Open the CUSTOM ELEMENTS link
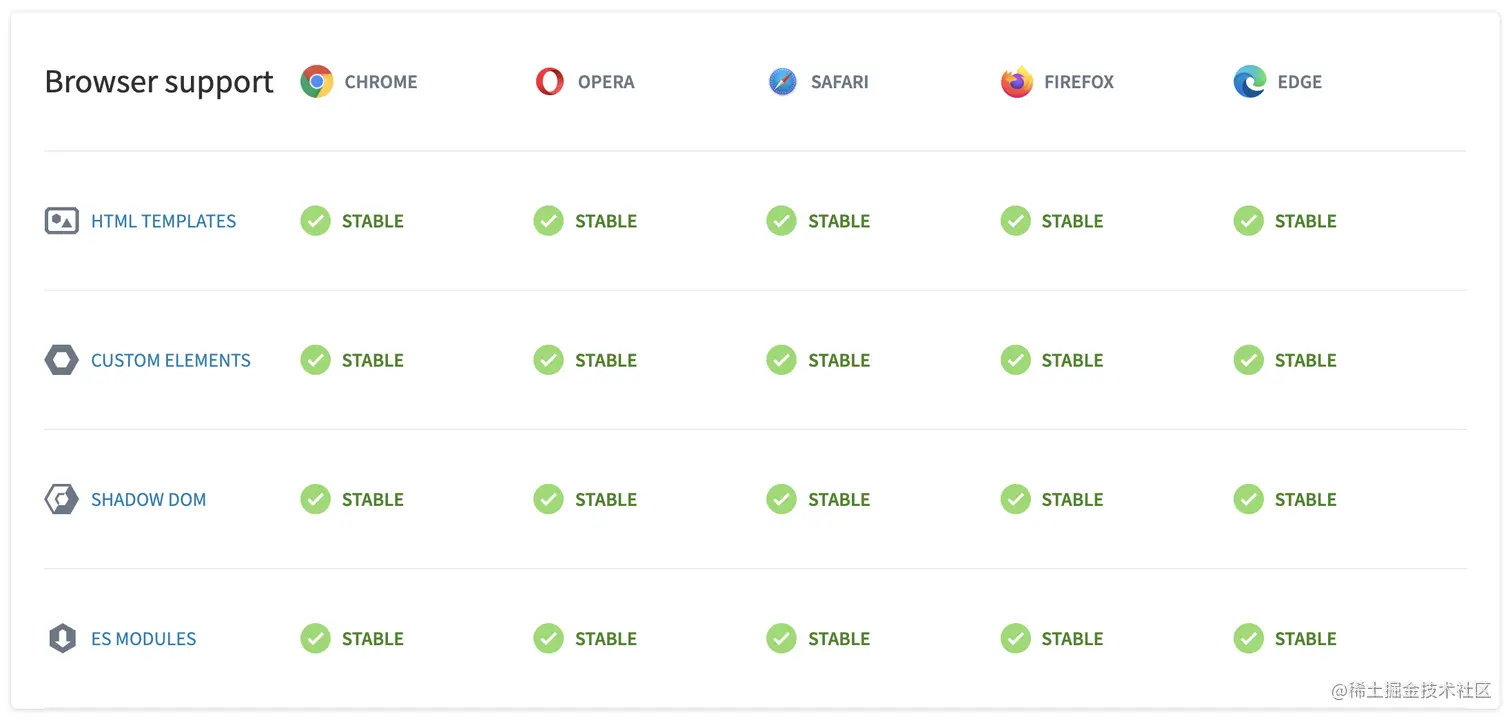Viewport: 1512px width, 721px height. (171, 360)
